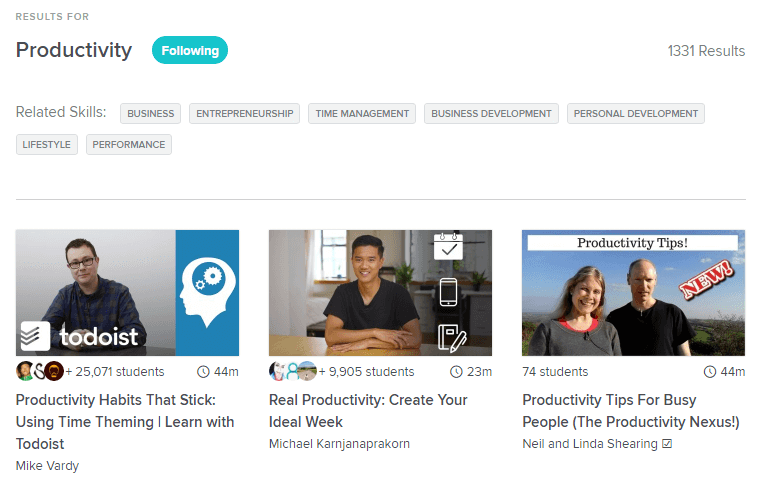Click clock icon on Productivity Tips card

(x=710, y=372)
